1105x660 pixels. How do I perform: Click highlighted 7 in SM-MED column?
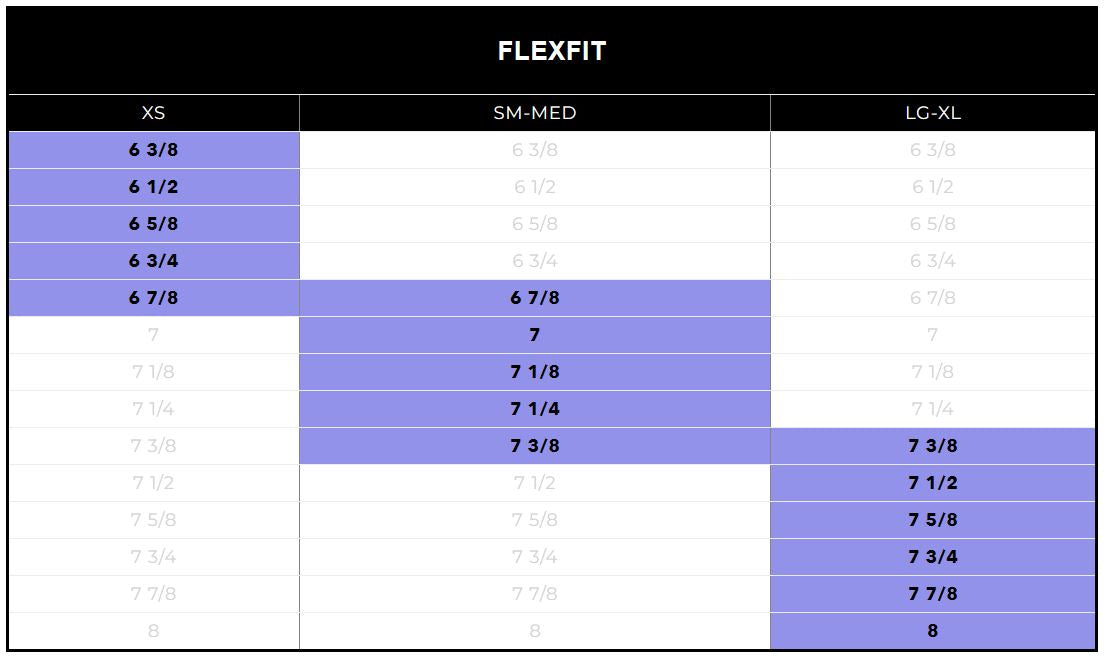535,335
